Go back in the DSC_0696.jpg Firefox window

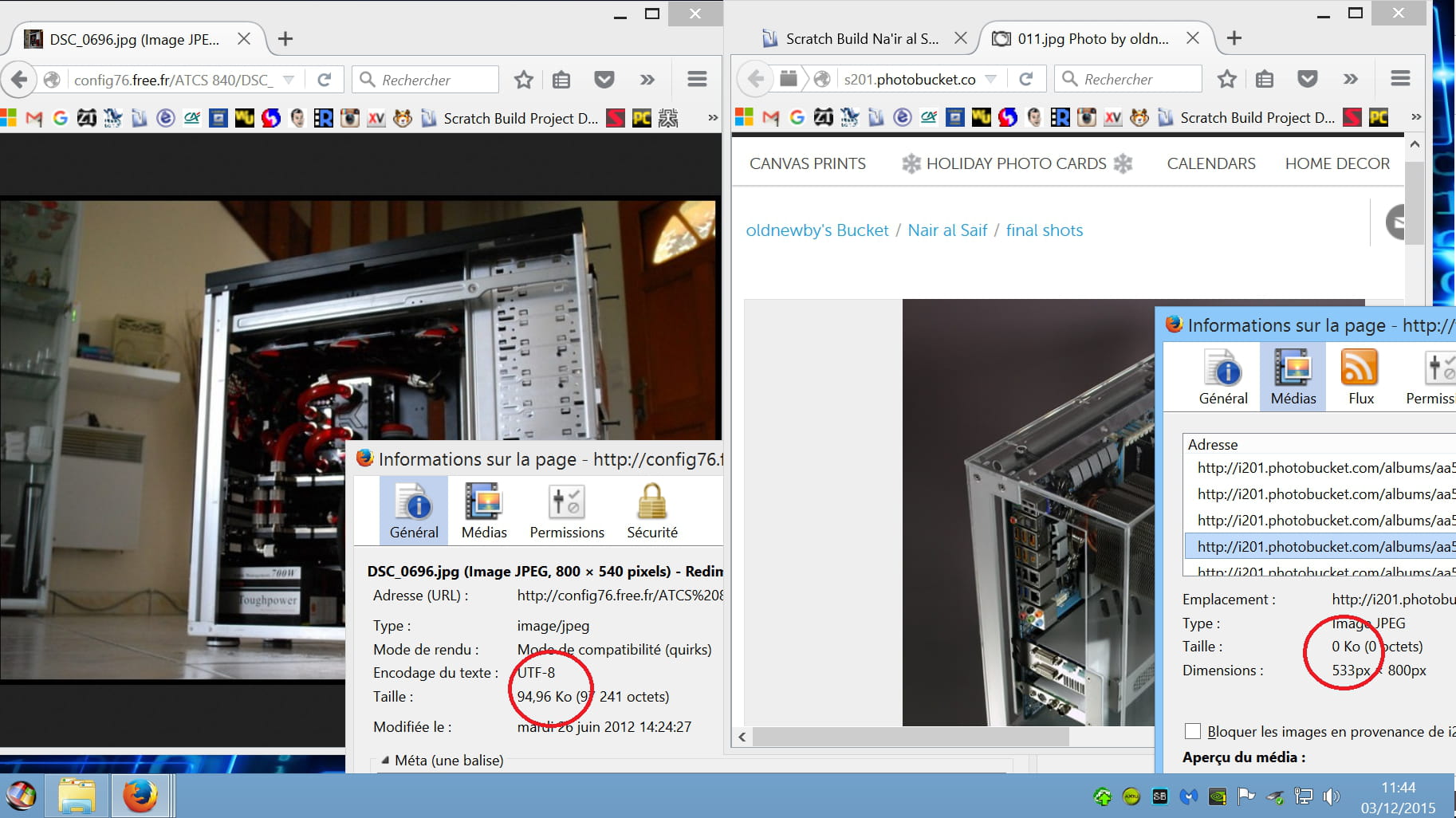tap(19, 80)
